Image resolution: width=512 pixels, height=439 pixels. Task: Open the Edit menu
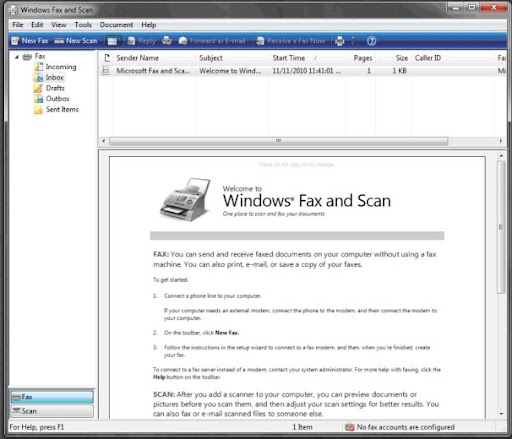[x=37, y=25]
